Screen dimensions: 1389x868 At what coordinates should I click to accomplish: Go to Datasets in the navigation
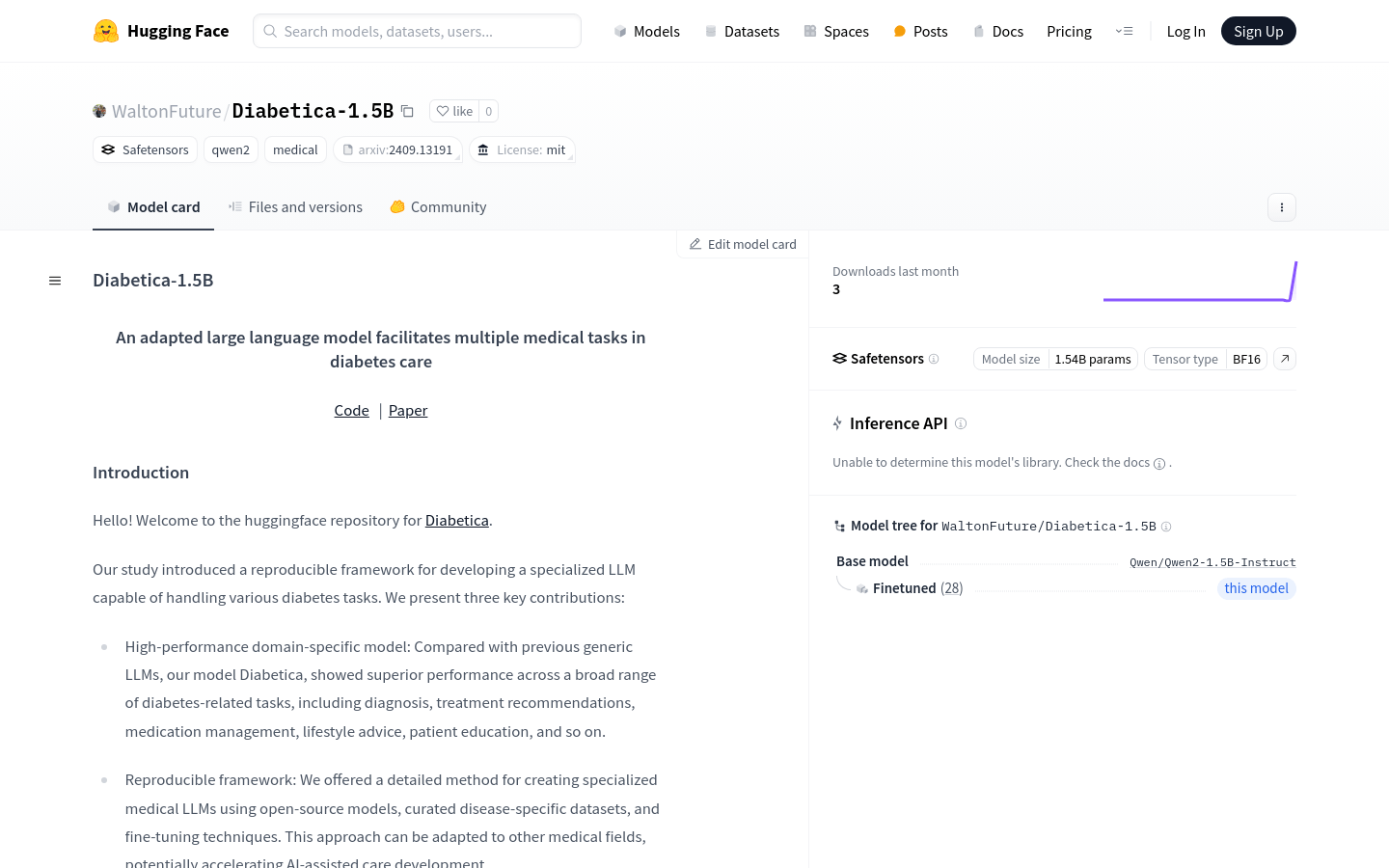tap(742, 31)
